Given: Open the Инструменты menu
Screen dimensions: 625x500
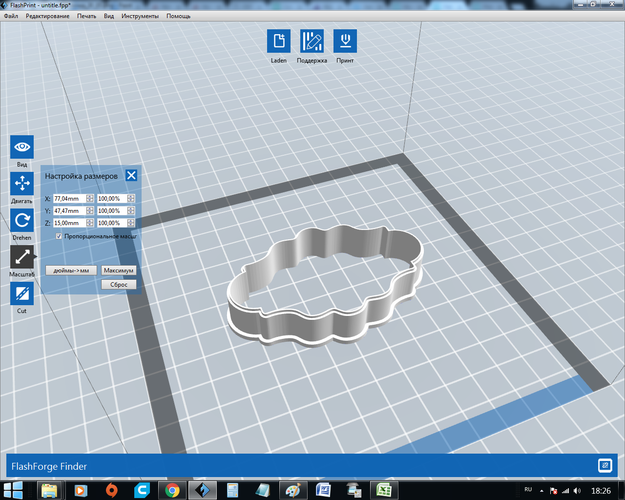Looking at the screenshot, I should 140,16.
